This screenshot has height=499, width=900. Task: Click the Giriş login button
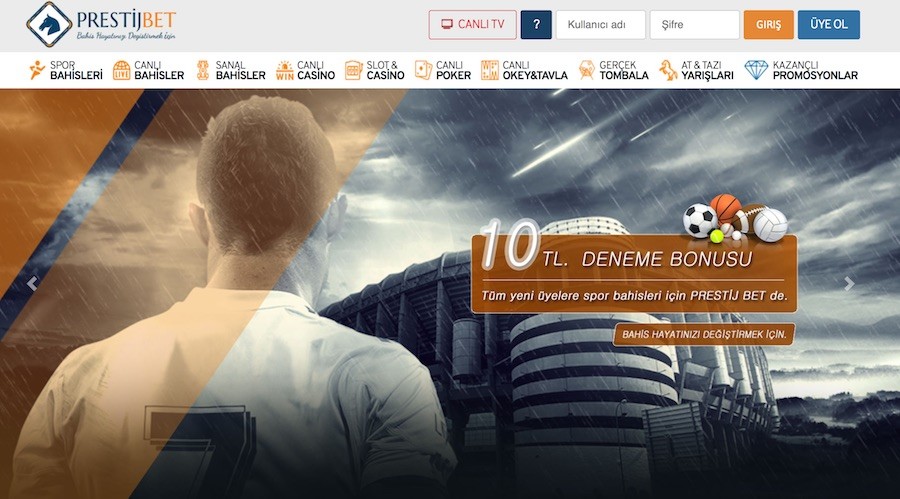[x=769, y=25]
